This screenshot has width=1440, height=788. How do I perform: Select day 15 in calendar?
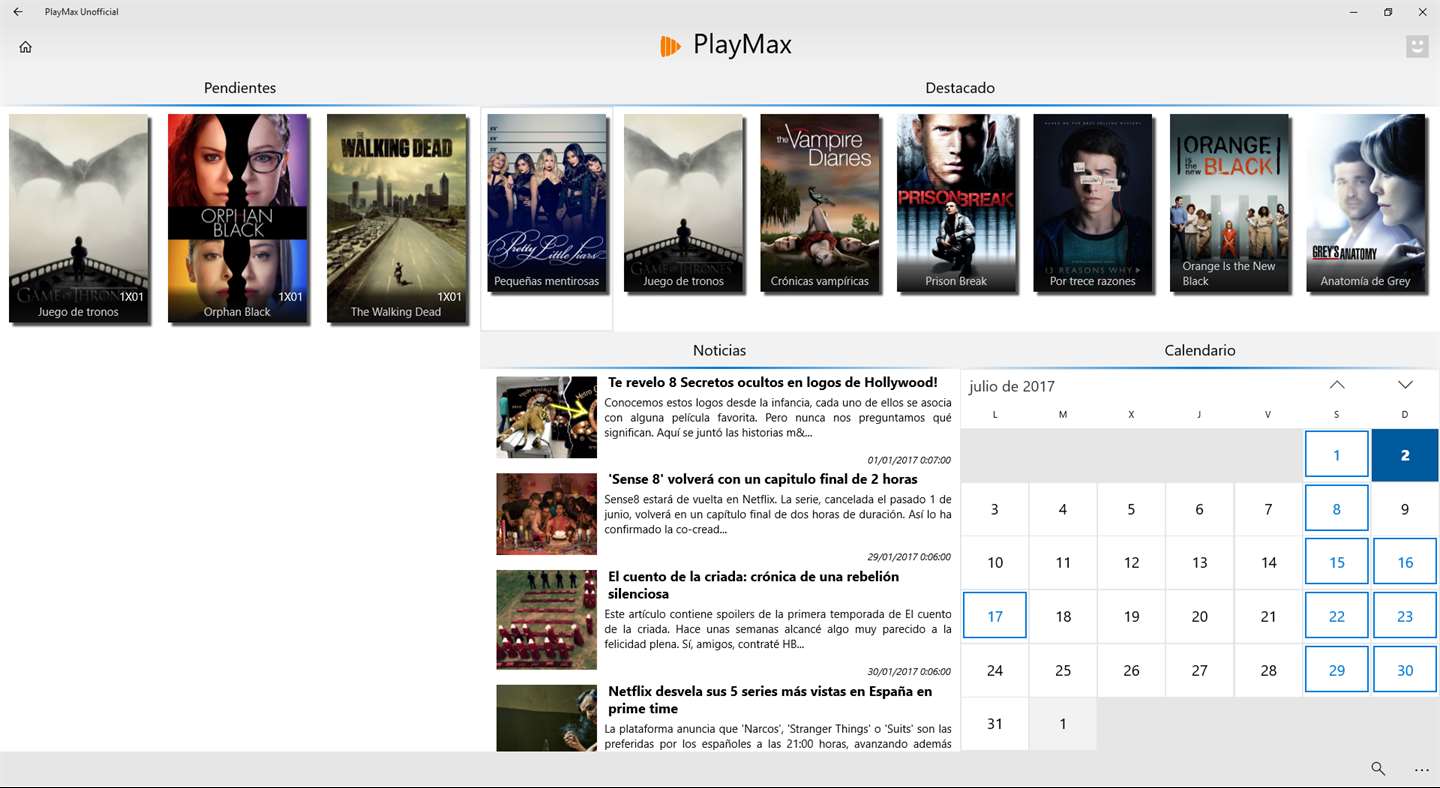1337,562
